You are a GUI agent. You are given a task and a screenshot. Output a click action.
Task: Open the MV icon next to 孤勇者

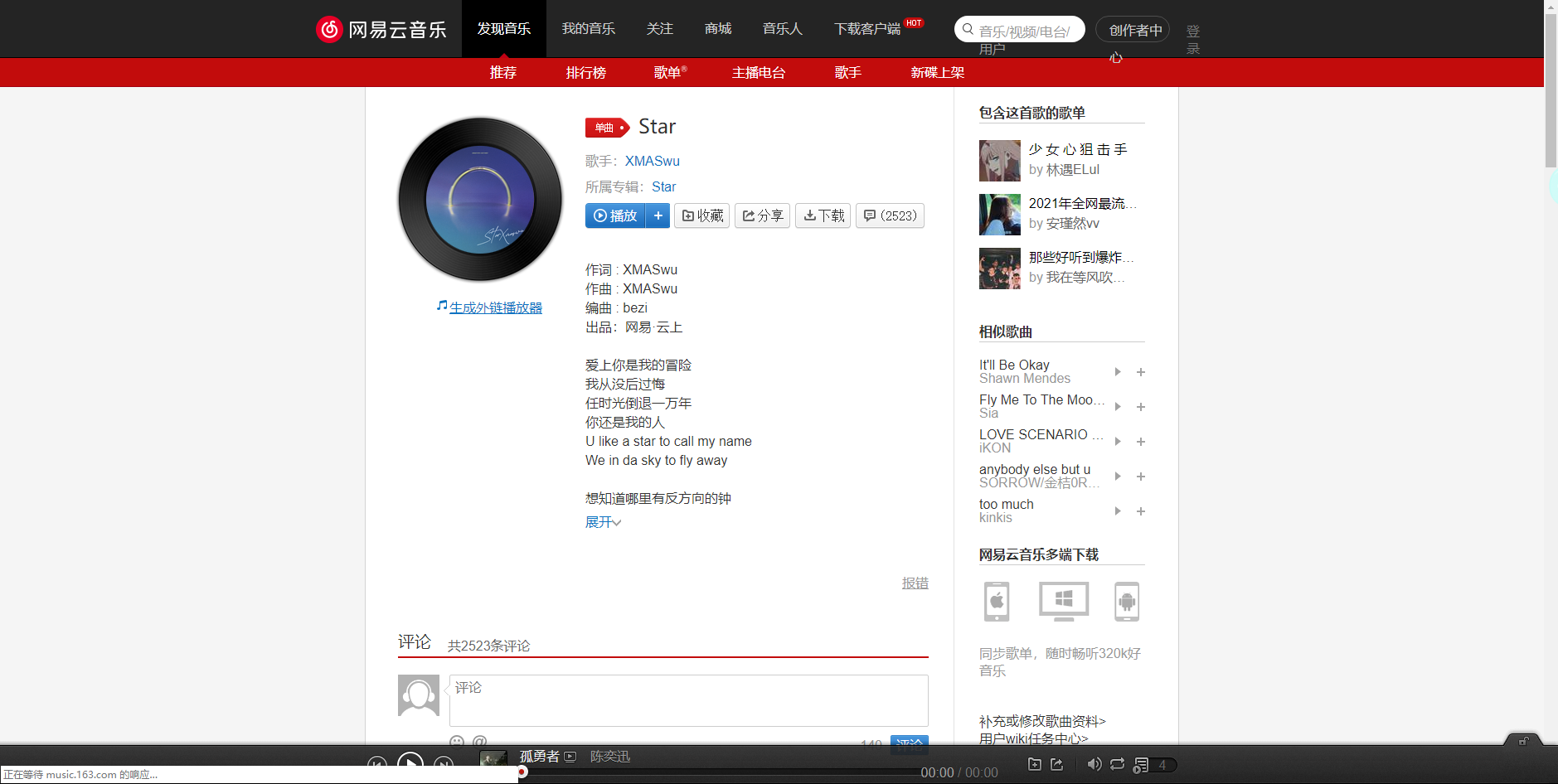point(570,757)
